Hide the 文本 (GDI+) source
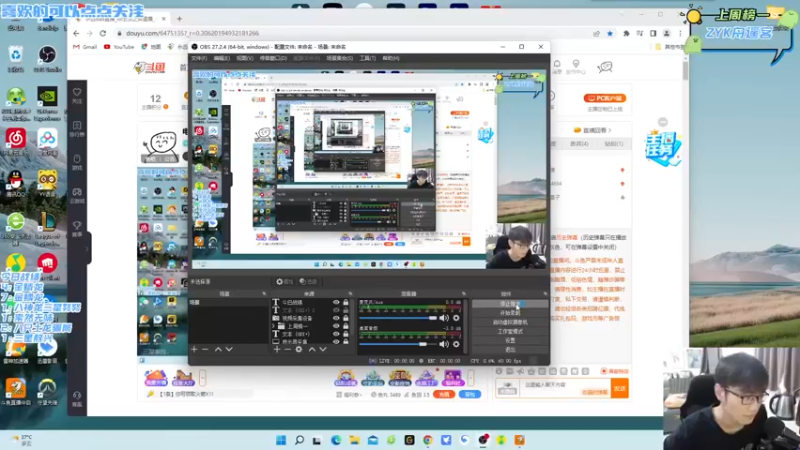 click(336, 334)
